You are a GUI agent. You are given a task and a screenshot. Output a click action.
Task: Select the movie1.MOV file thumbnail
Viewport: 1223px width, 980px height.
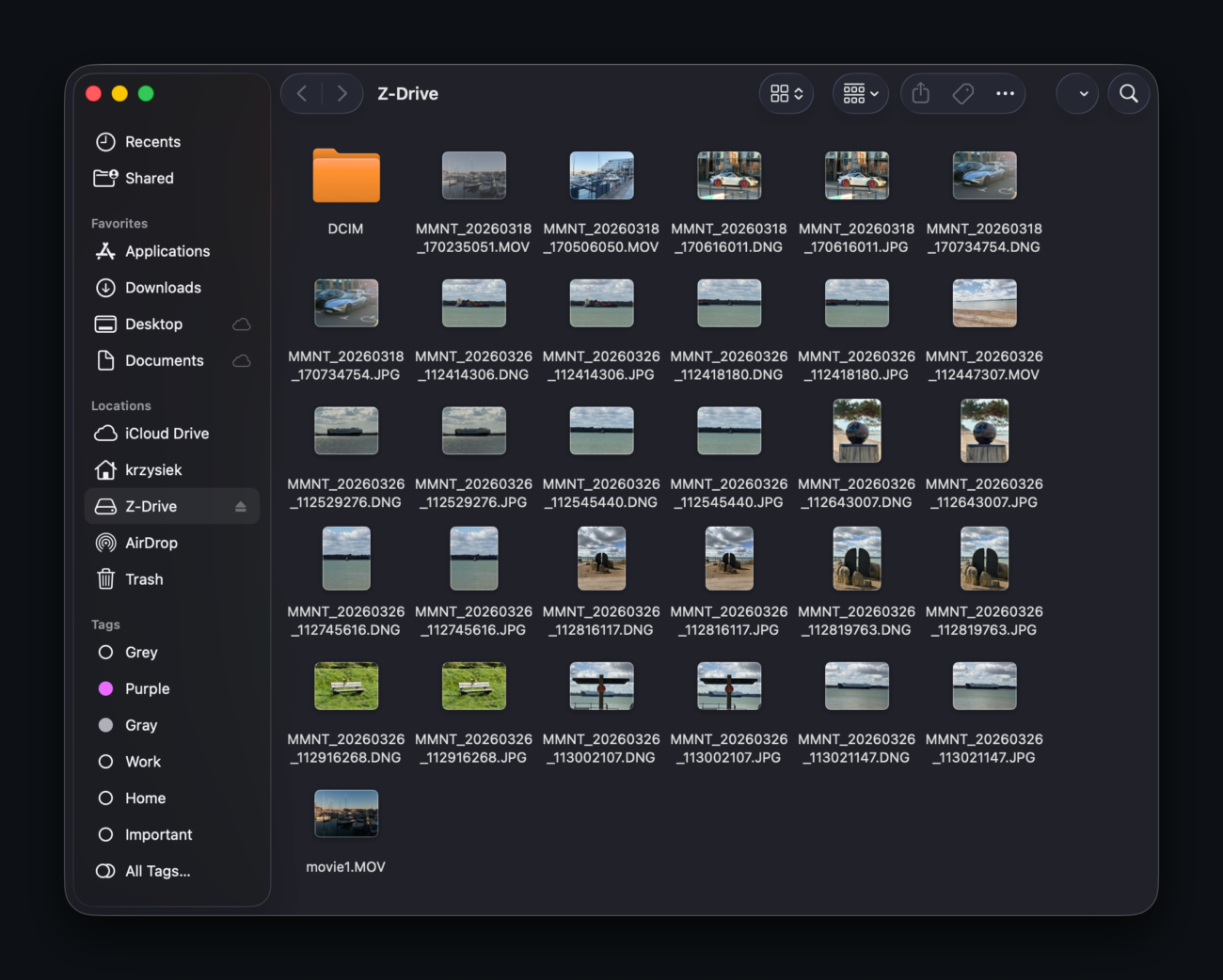click(x=346, y=814)
